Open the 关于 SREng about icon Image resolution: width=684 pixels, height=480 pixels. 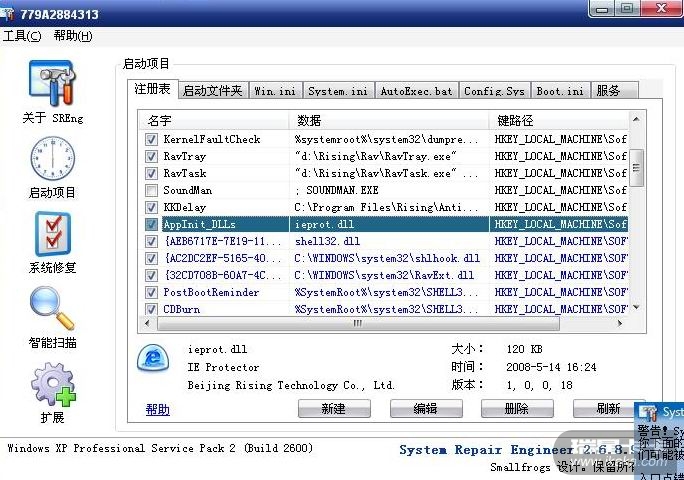pyautogui.click(x=52, y=84)
